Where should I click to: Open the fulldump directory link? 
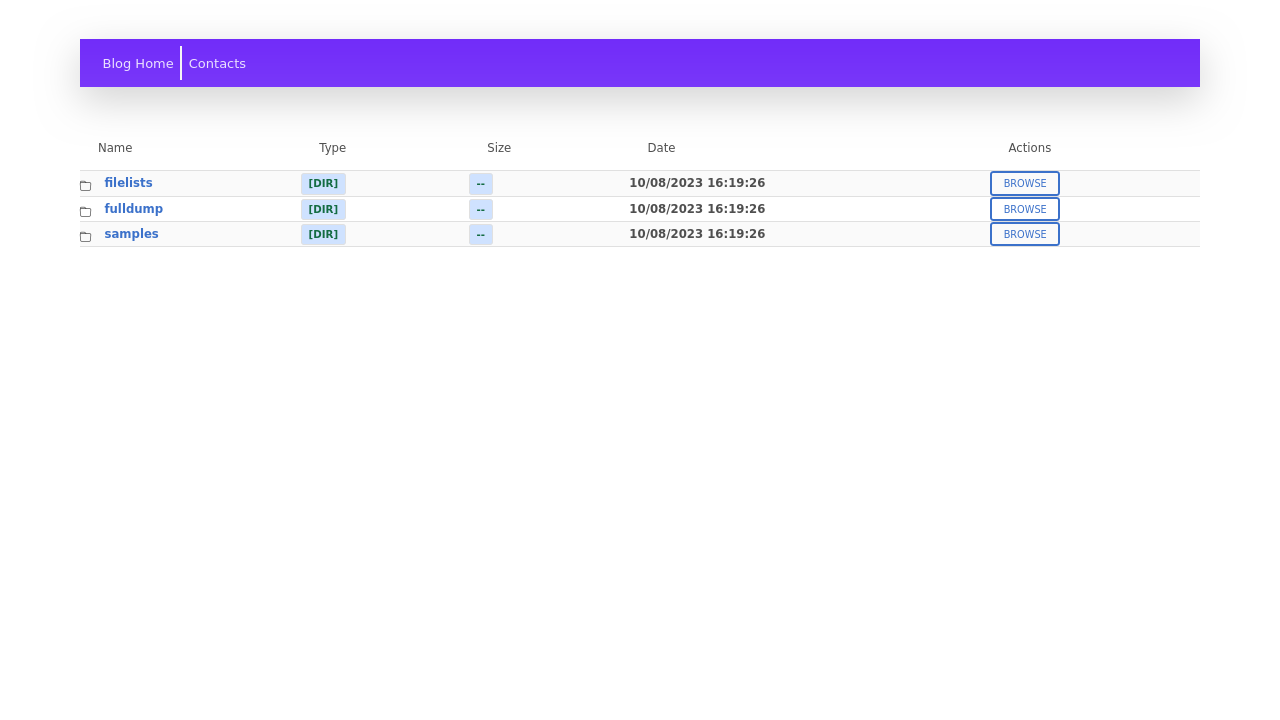click(133, 209)
